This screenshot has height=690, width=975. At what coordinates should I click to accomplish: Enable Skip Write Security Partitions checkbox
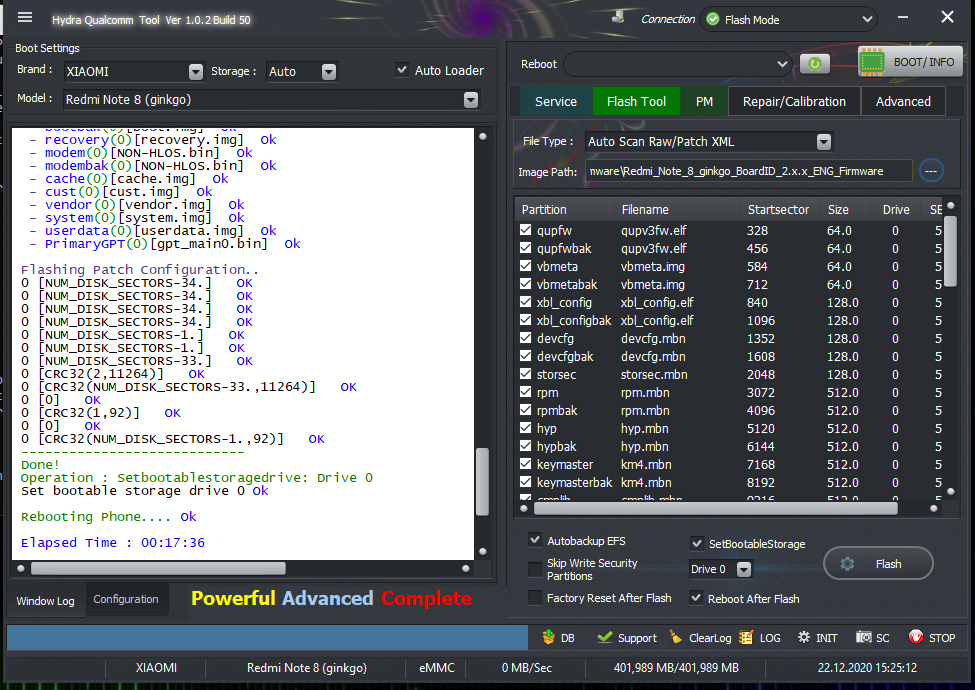tap(535, 569)
